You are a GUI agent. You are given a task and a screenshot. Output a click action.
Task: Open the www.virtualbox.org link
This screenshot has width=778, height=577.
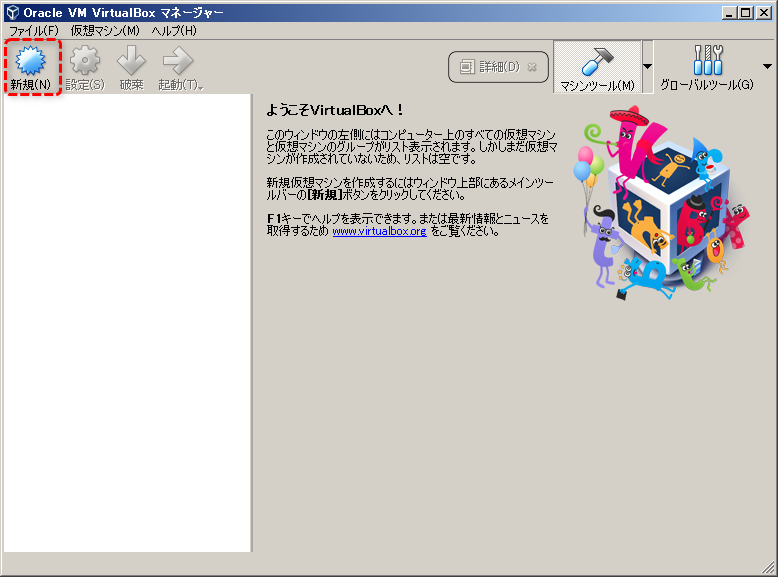click(x=380, y=231)
